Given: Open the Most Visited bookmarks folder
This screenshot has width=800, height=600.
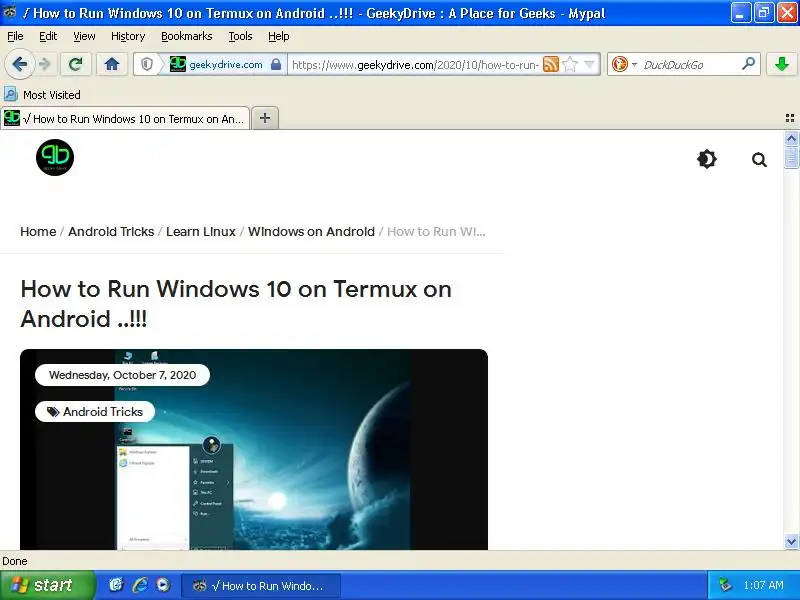Looking at the screenshot, I should pos(42,95).
